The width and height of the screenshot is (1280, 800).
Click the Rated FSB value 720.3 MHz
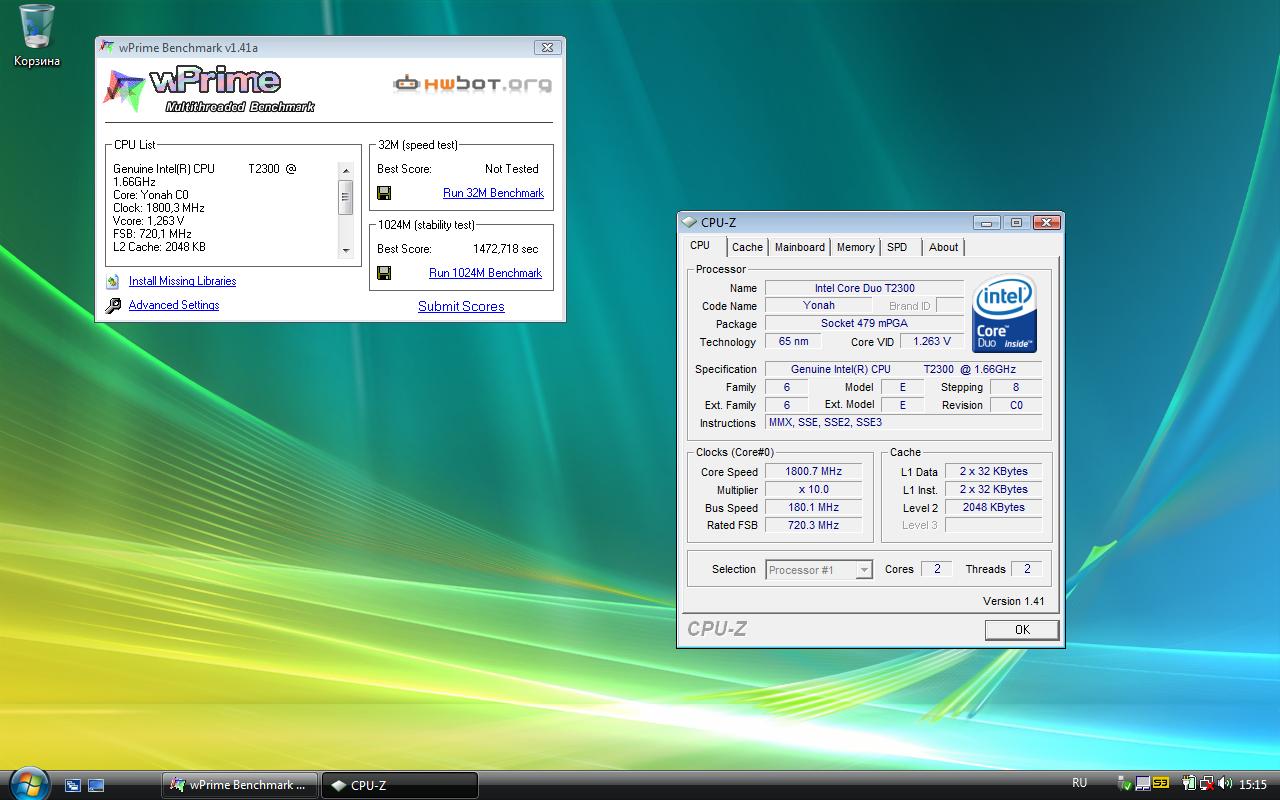point(813,526)
